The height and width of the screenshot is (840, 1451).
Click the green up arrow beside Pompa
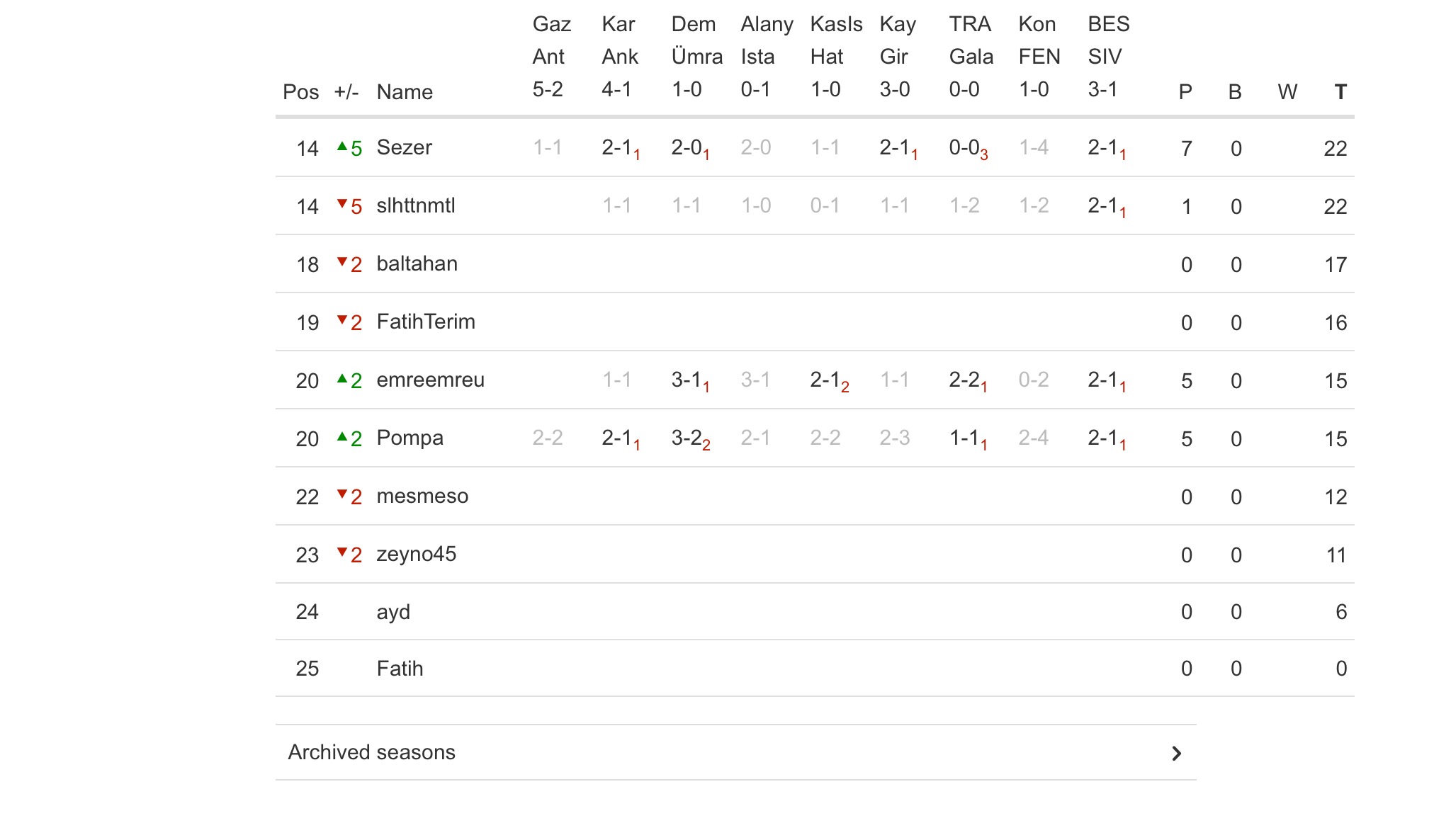coord(342,437)
